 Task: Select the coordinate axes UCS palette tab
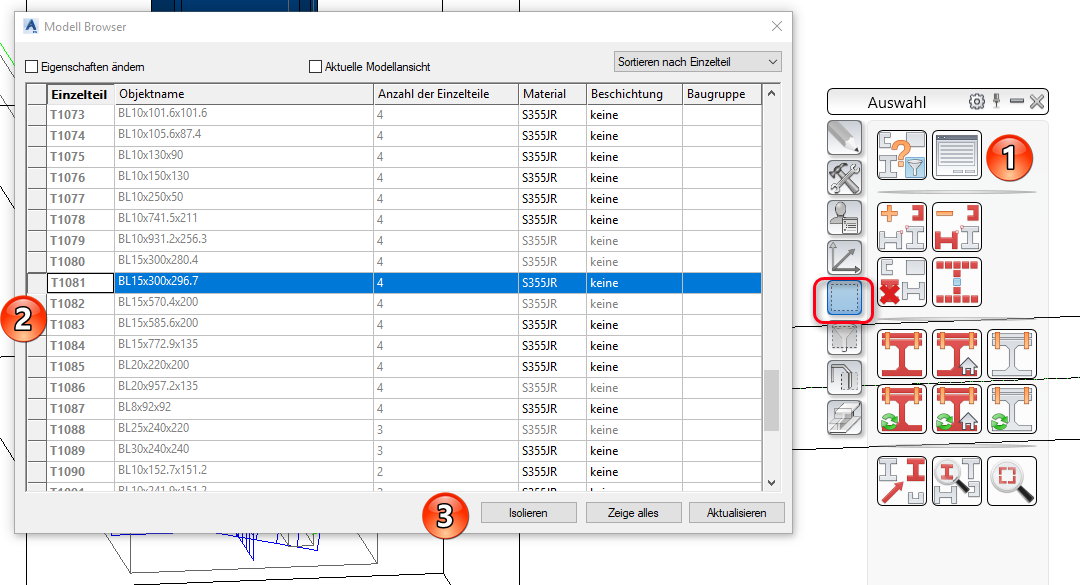(844, 258)
